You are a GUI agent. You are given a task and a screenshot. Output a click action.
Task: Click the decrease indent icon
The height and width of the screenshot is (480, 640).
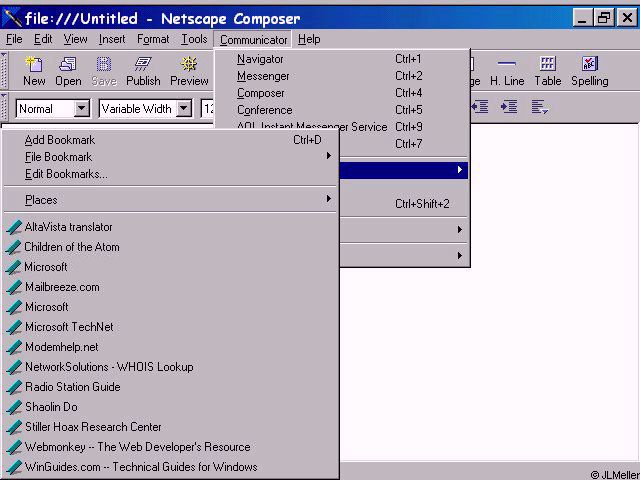coord(480,107)
